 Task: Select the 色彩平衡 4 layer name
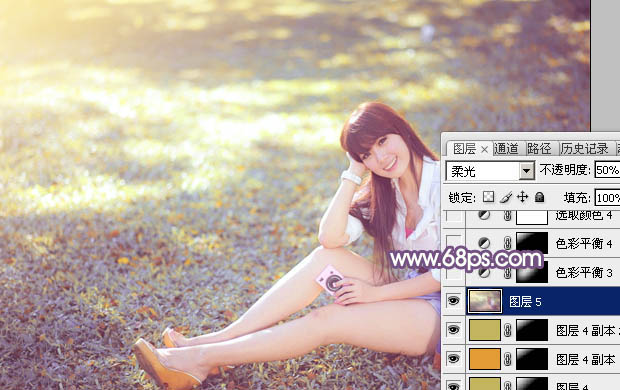click(x=584, y=243)
